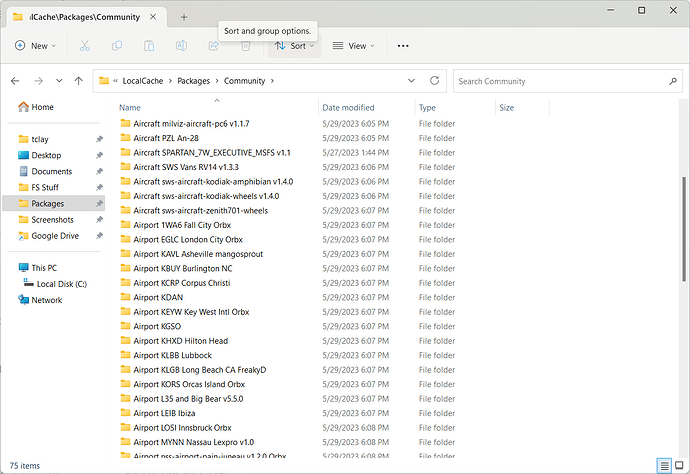690x474 pixels.
Task: Open the Sort dropdown menu
Action: 294,46
